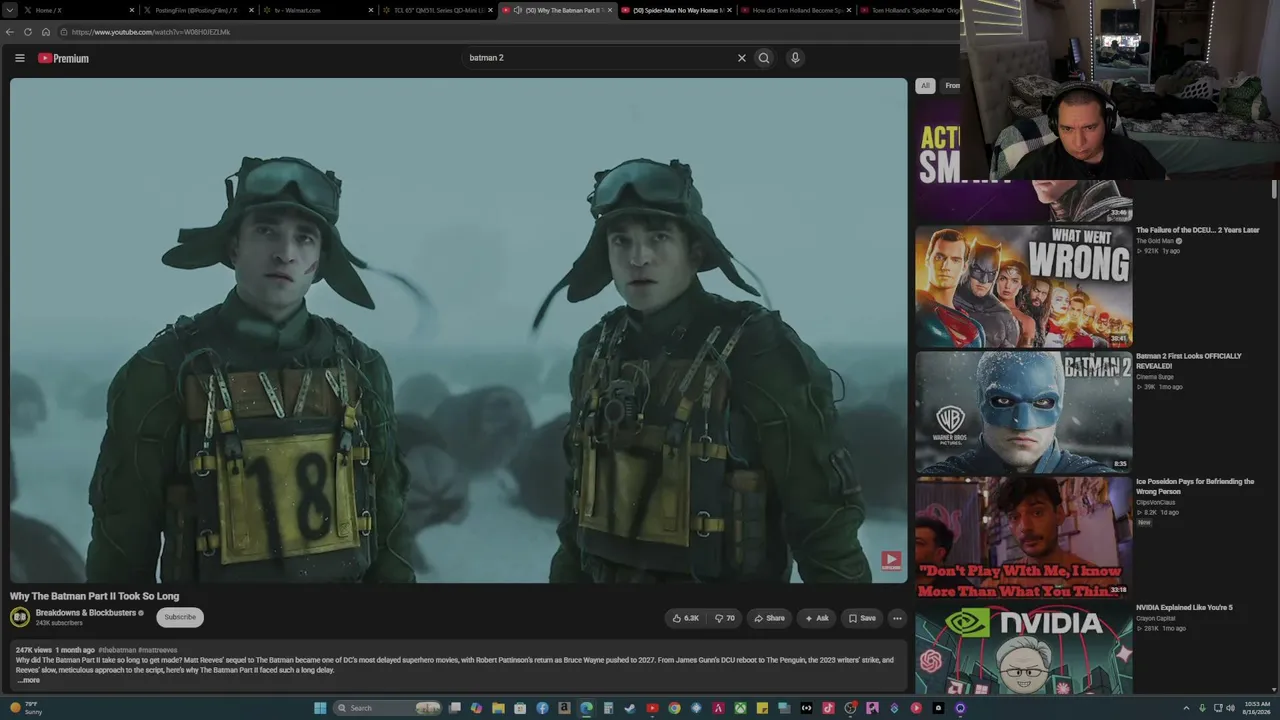Subscribe to Breakdowns & Blockbusters
Viewport: 1280px width, 720px height.
pos(180,617)
